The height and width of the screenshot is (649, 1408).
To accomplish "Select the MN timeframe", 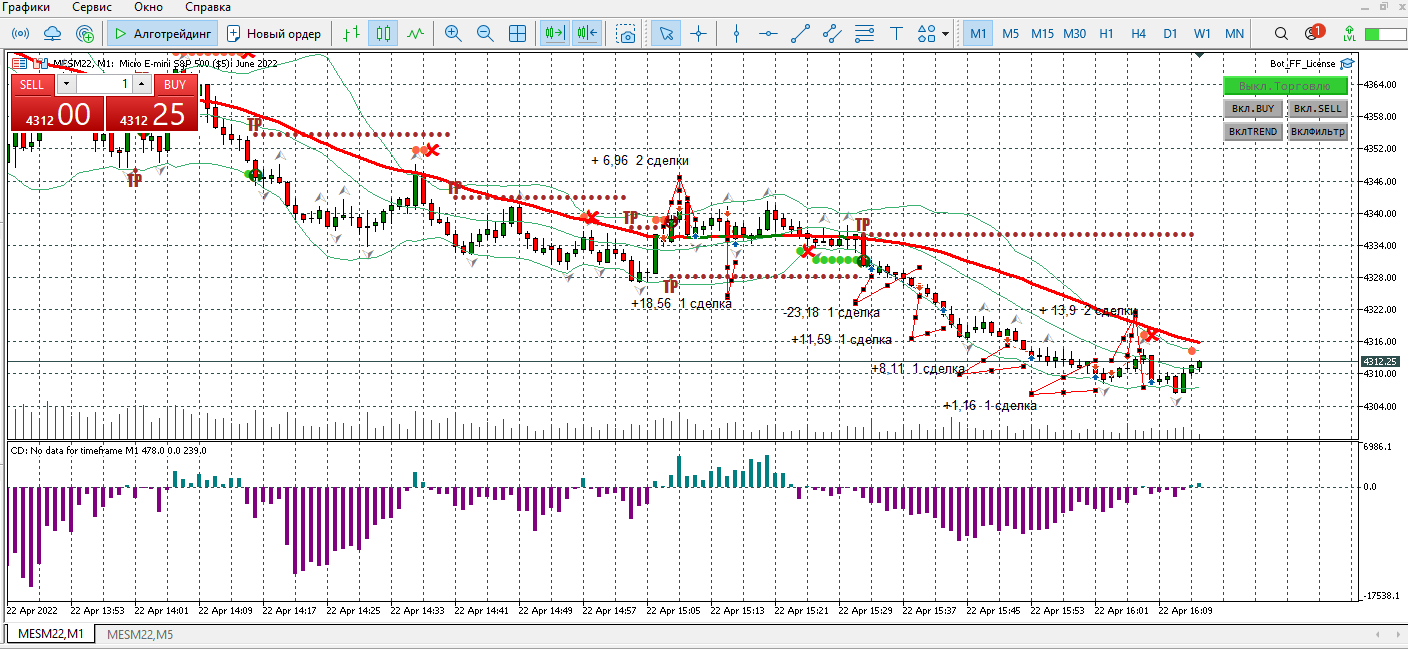I will [x=1234, y=33].
